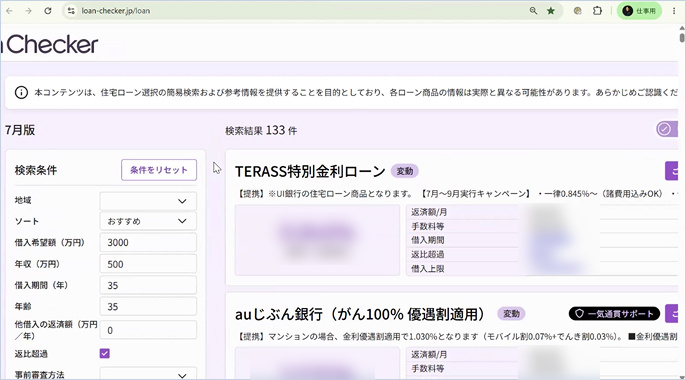Select 検索結果 133 件 text
This screenshot has width=686, height=380.
tap(261, 130)
